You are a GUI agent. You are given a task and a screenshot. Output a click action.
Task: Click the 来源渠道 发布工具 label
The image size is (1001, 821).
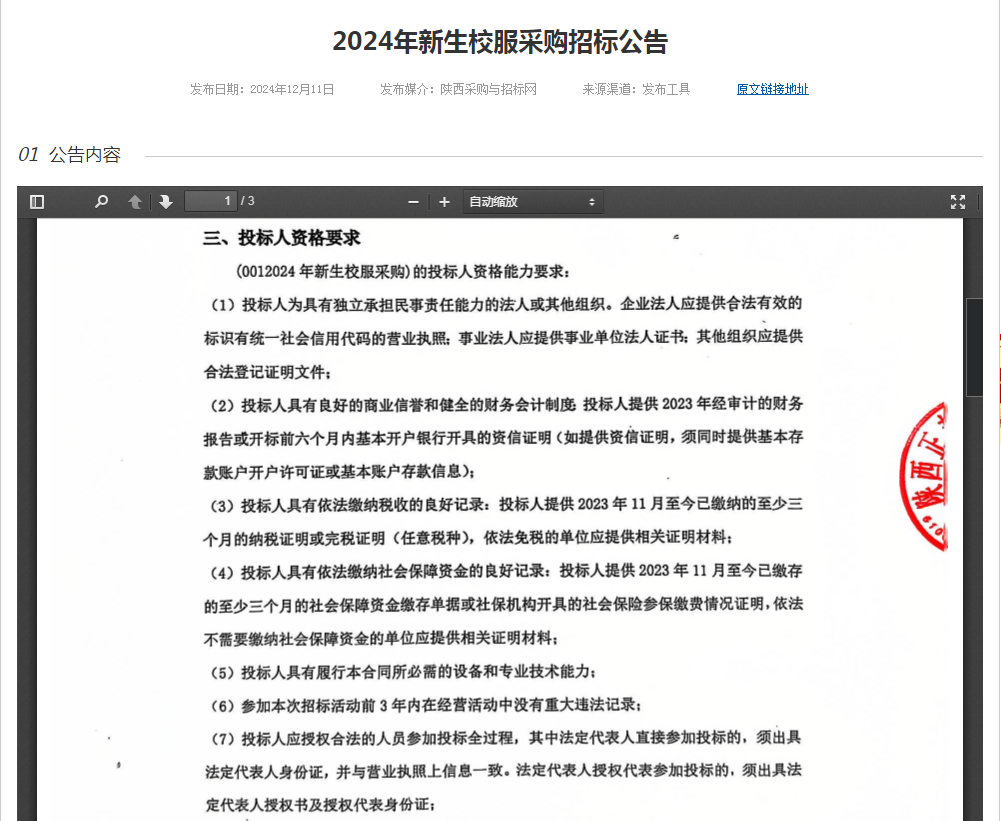click(x=636, y=89)
